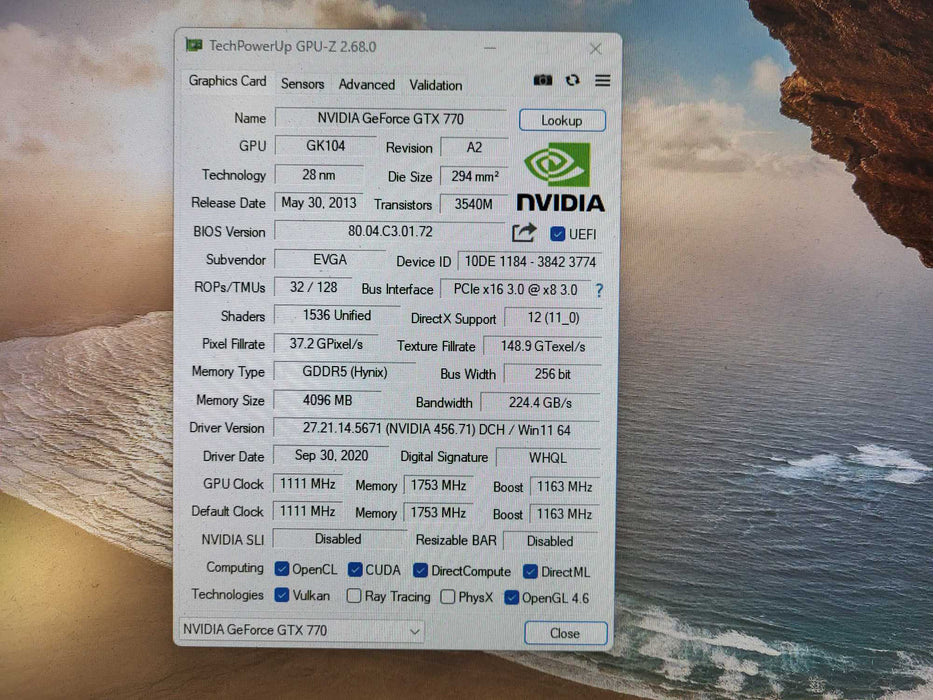933x700 pixels.
Task: Close the GPU-Z window with X
Action: pos(595,48)
